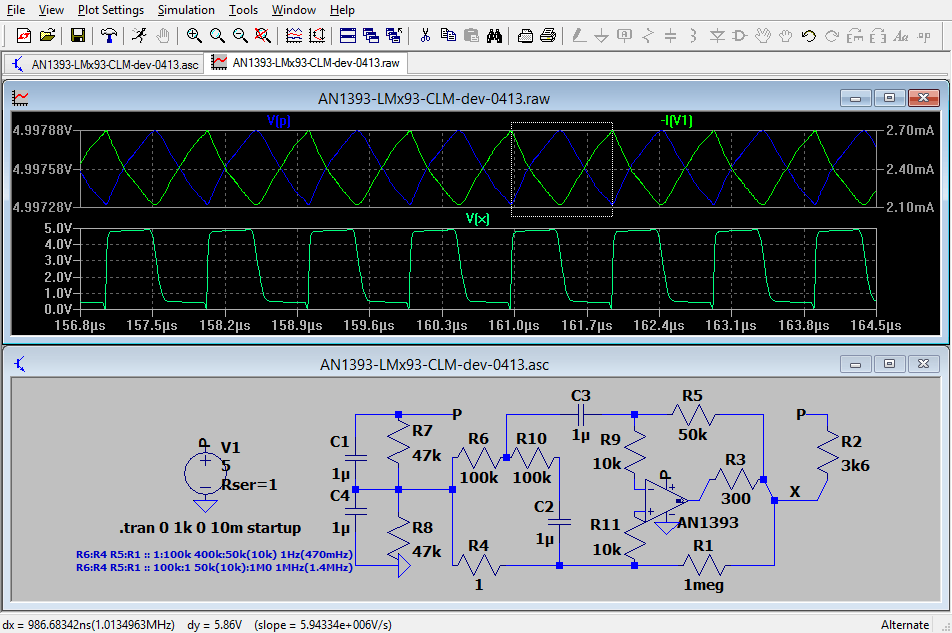Click the scissors Cut icon

[425, 36]
